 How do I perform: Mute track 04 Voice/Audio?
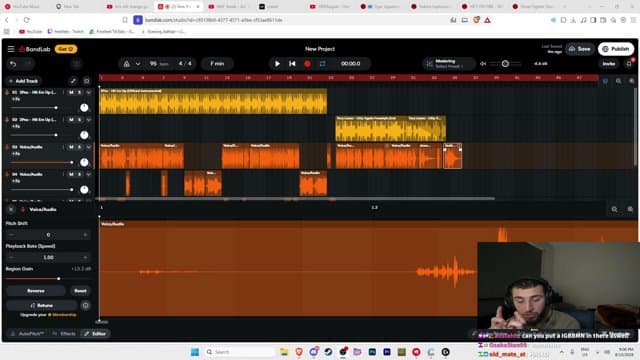[71, 174]
